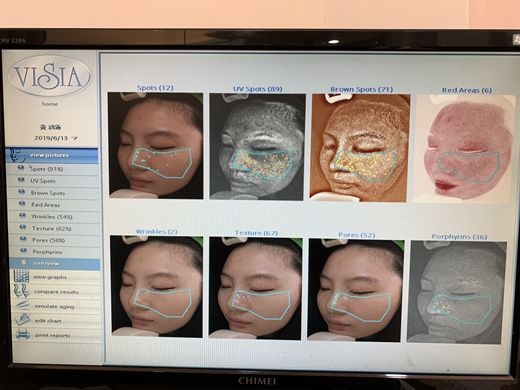Viewport: 520px width, 390px height.
Task: Select the Wrinkles (54%) radio bullet
Action: 22,216
